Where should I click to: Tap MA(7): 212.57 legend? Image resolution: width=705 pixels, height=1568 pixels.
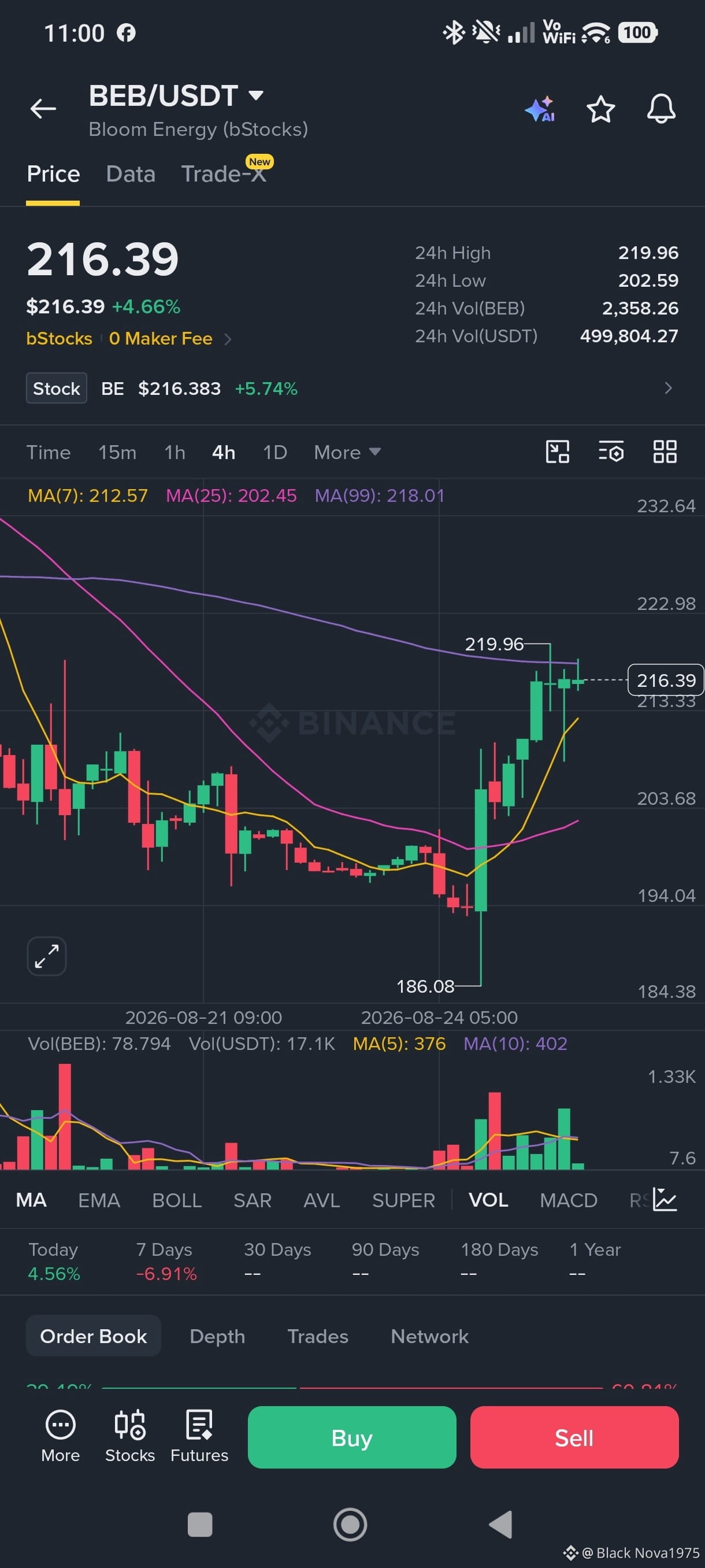pyautogui.click(x=88, y=495)
